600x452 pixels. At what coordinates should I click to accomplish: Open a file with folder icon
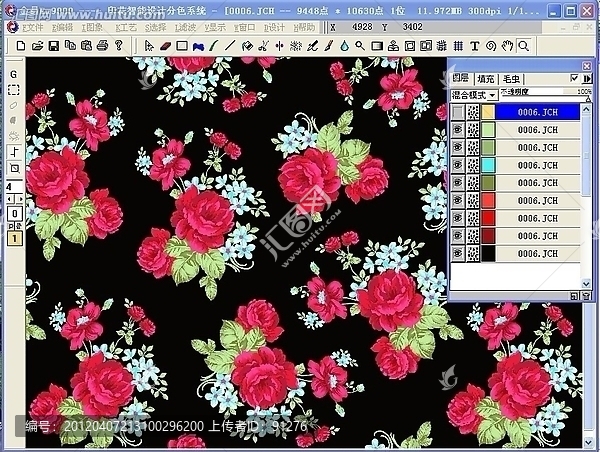pos(37,46)
